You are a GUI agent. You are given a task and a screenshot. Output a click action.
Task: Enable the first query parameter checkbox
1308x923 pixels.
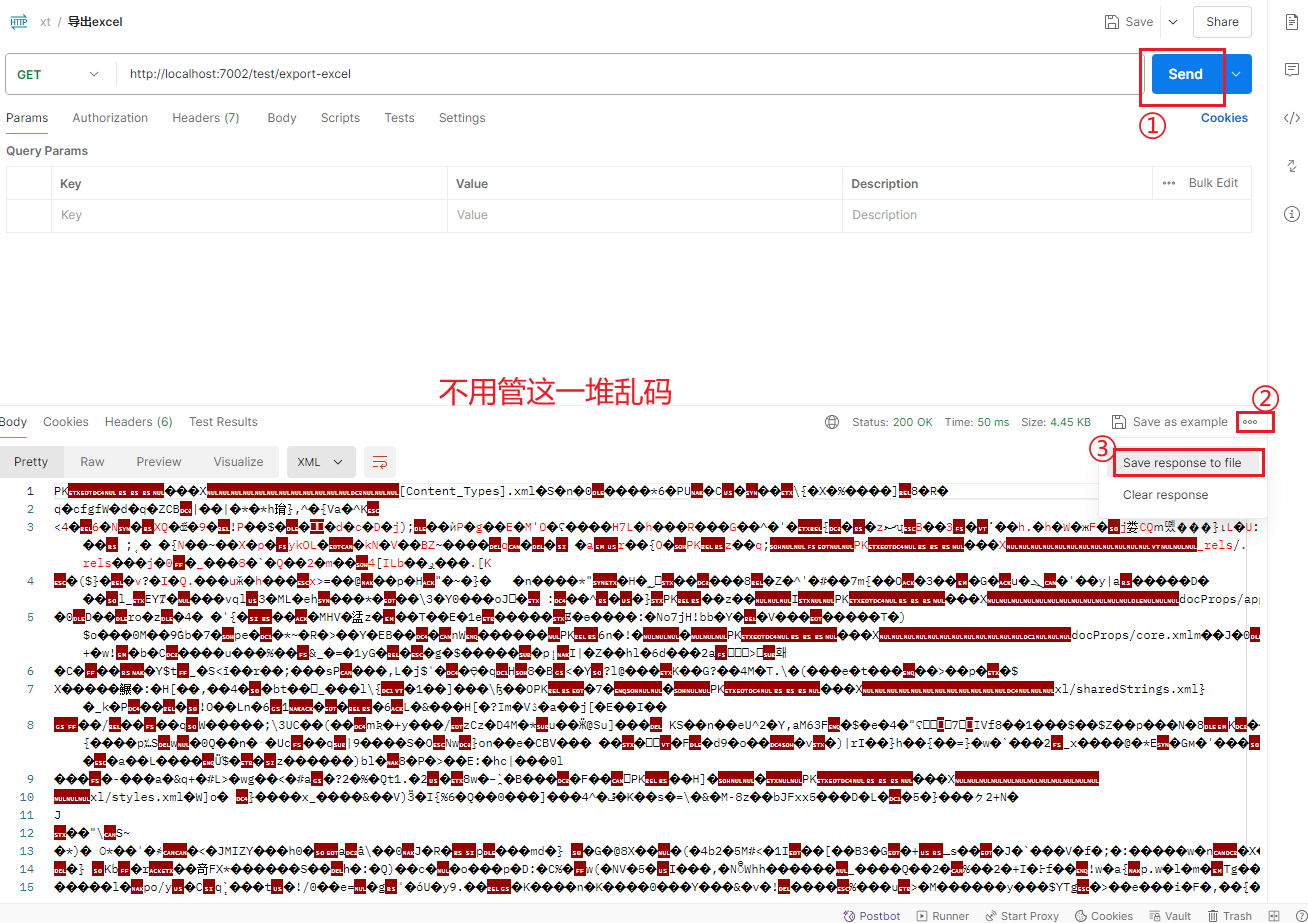pos(28,214)
